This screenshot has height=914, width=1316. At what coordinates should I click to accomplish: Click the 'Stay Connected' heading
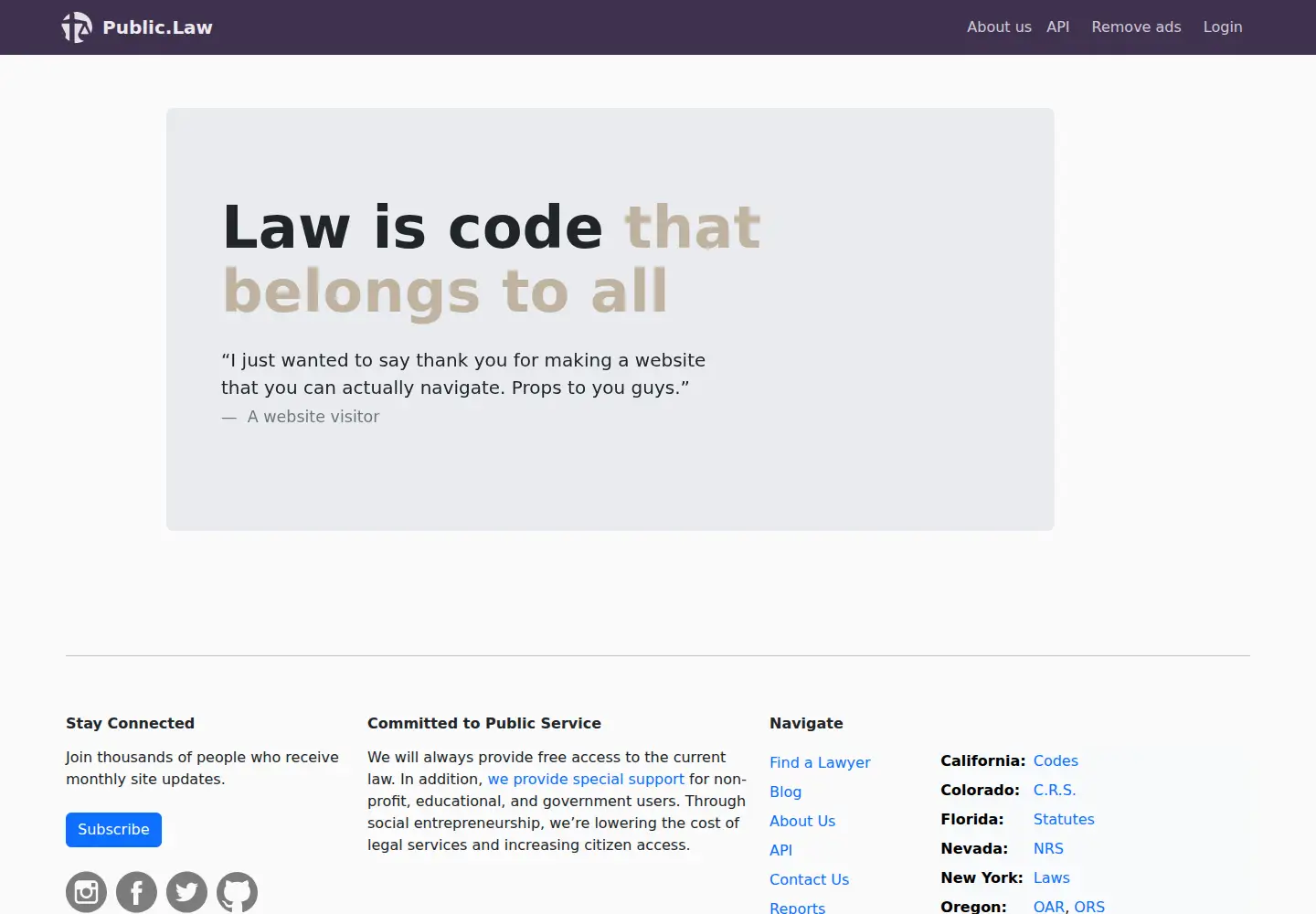pos(130,723)
